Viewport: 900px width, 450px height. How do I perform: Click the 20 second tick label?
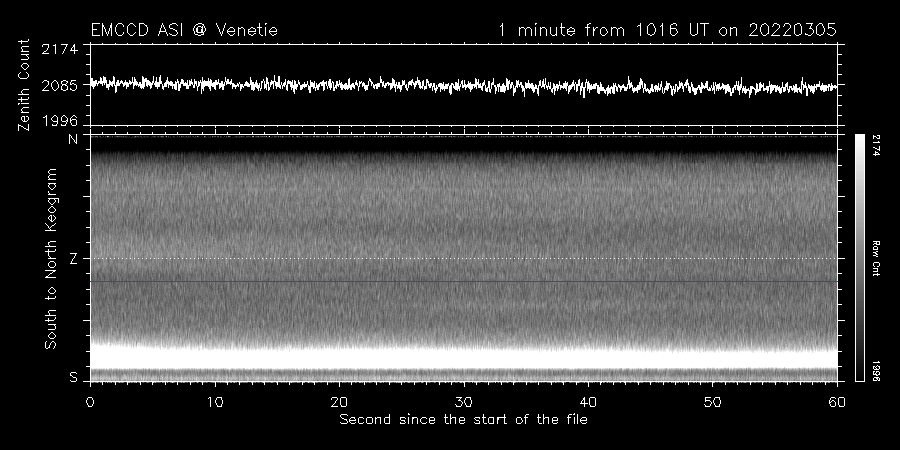tap(339, 402)
